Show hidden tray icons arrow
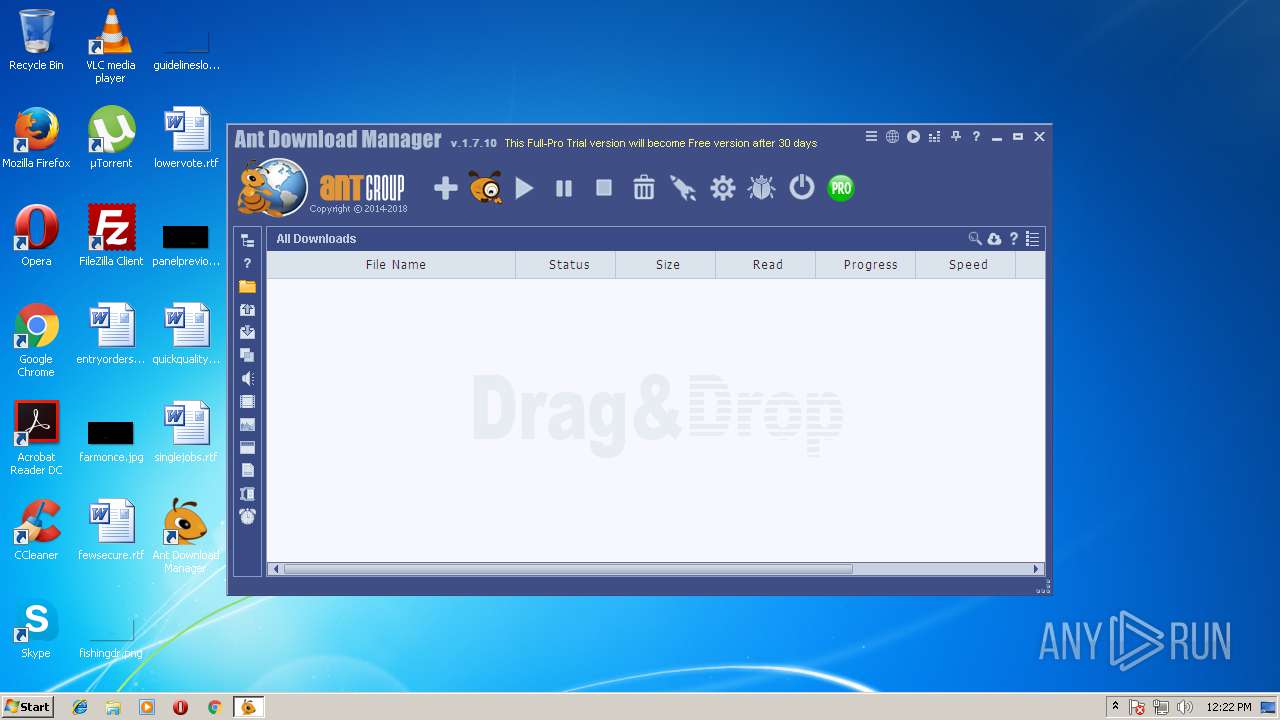 1115,706
